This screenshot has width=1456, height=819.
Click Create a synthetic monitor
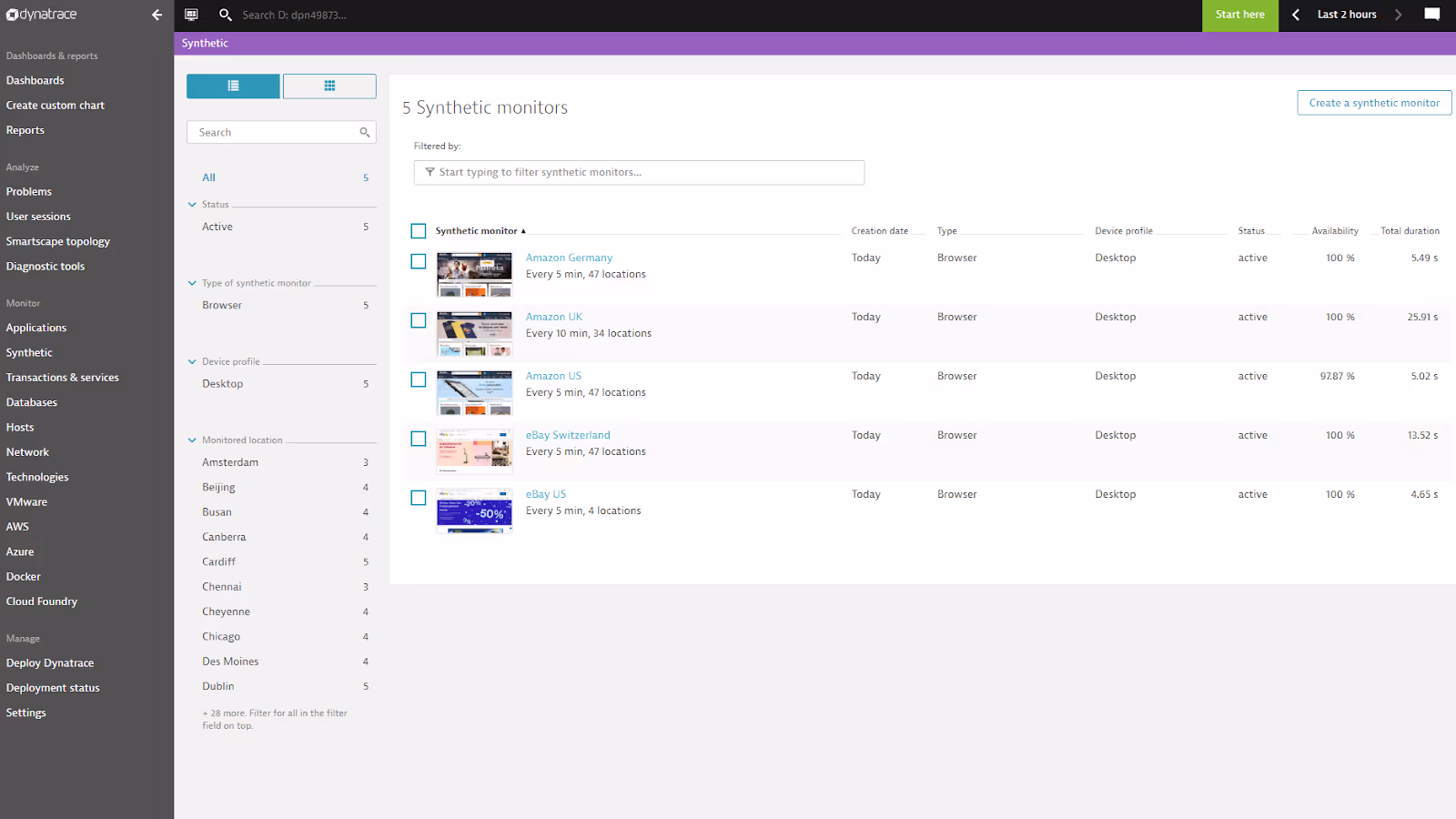[x=1374, y=103]
